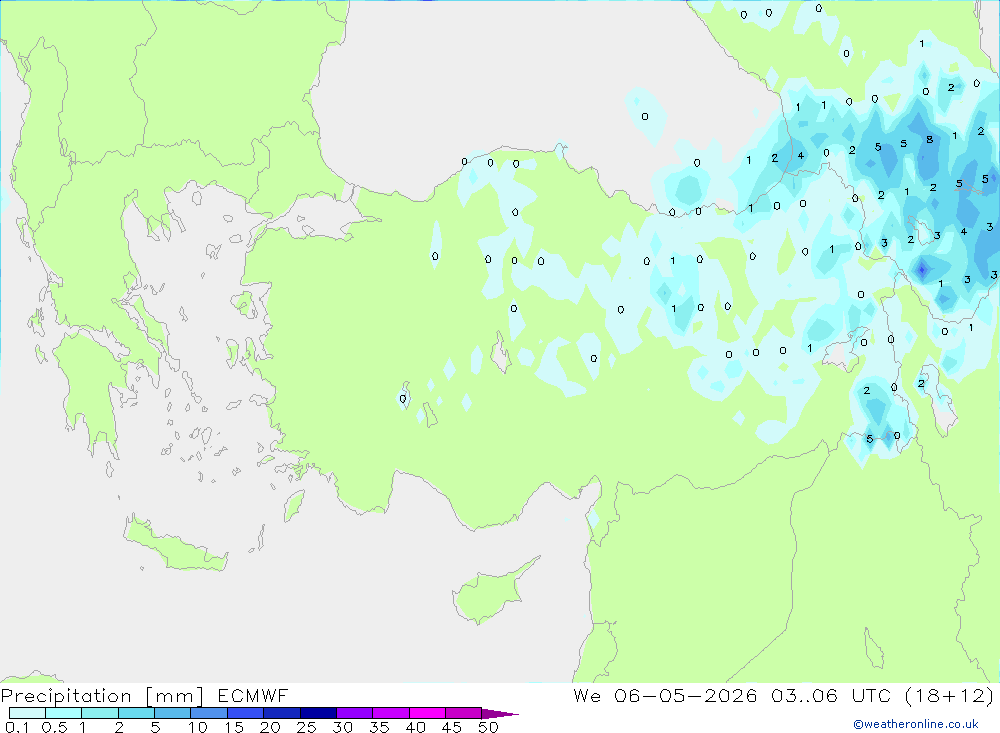The width and height of the screenshot is (1000, 733).
Task: Click the '45' legend scale label
Action: (452, 727)
